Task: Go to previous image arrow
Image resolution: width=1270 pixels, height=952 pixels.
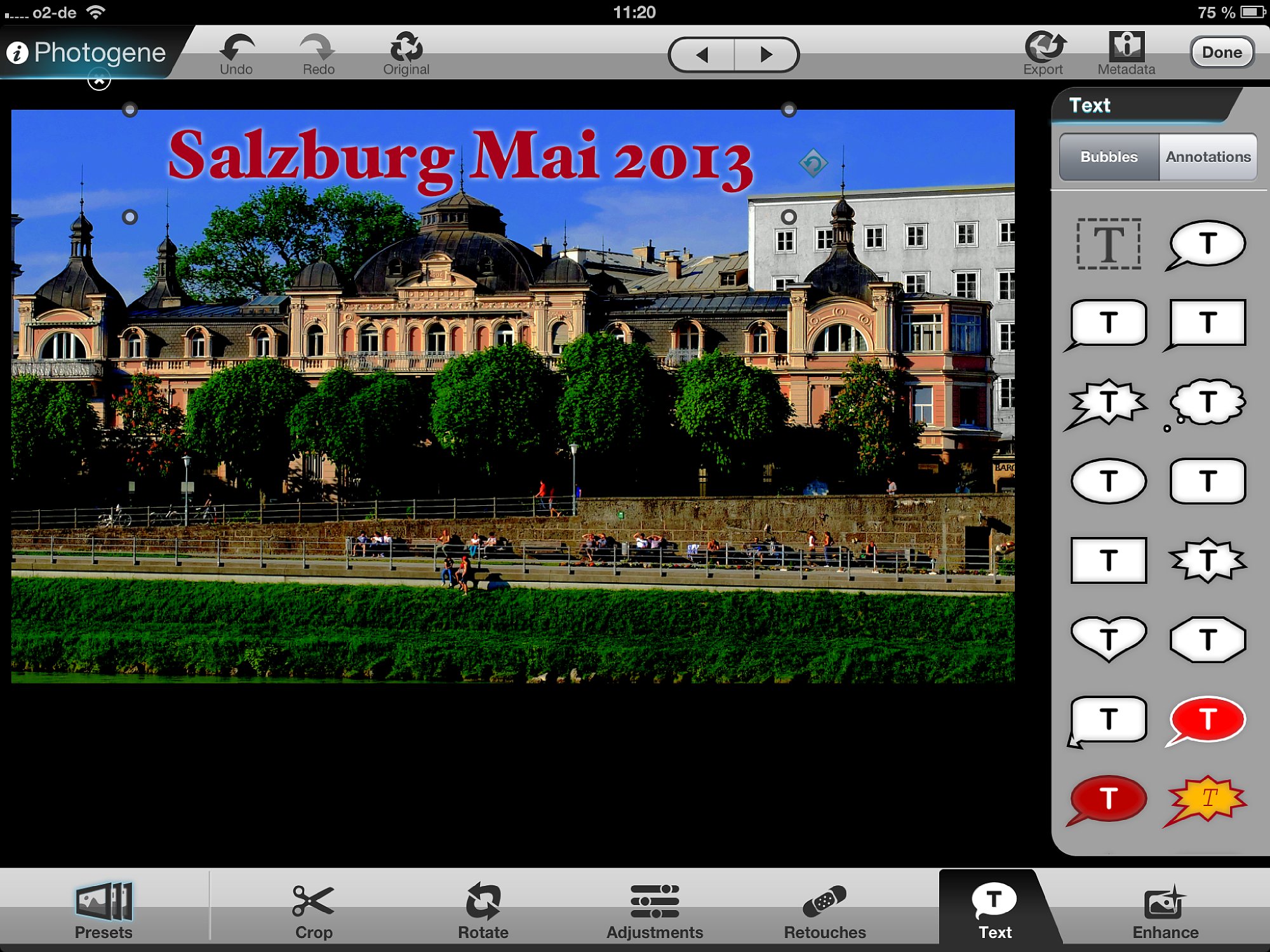Action: coord(702,55)
